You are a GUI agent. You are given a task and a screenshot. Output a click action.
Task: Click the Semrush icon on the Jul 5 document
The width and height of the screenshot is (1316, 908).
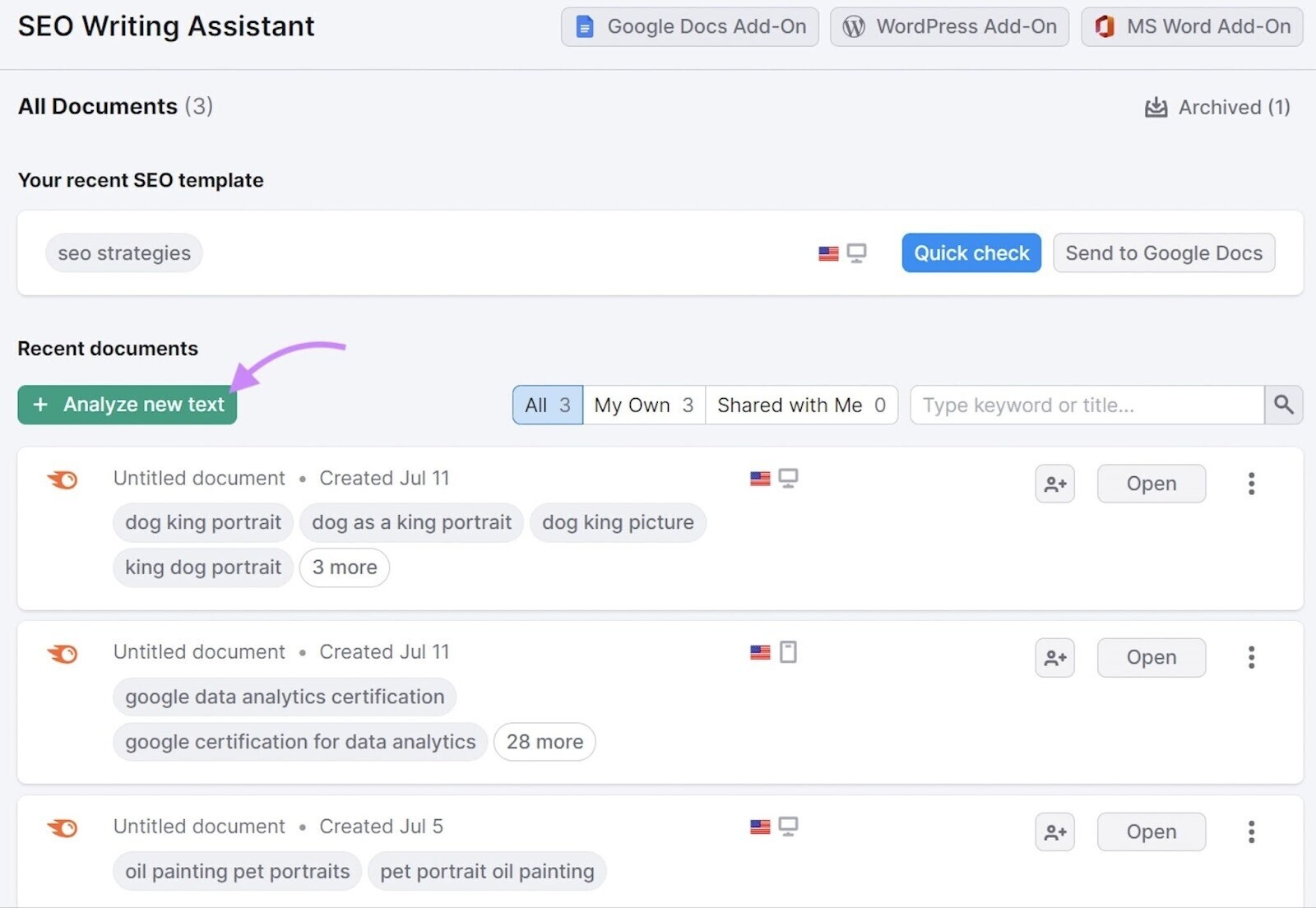click(62, 828)
